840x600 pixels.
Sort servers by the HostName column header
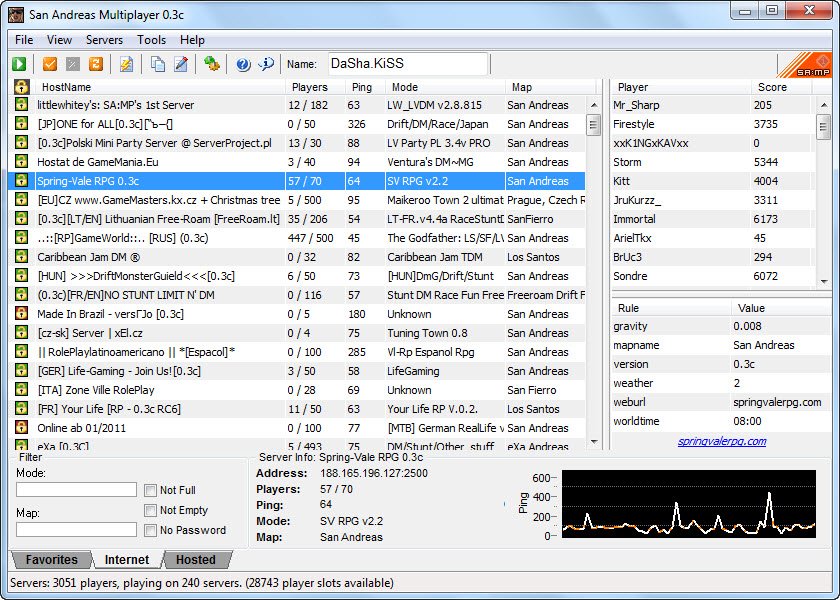[x=160, y=87]
